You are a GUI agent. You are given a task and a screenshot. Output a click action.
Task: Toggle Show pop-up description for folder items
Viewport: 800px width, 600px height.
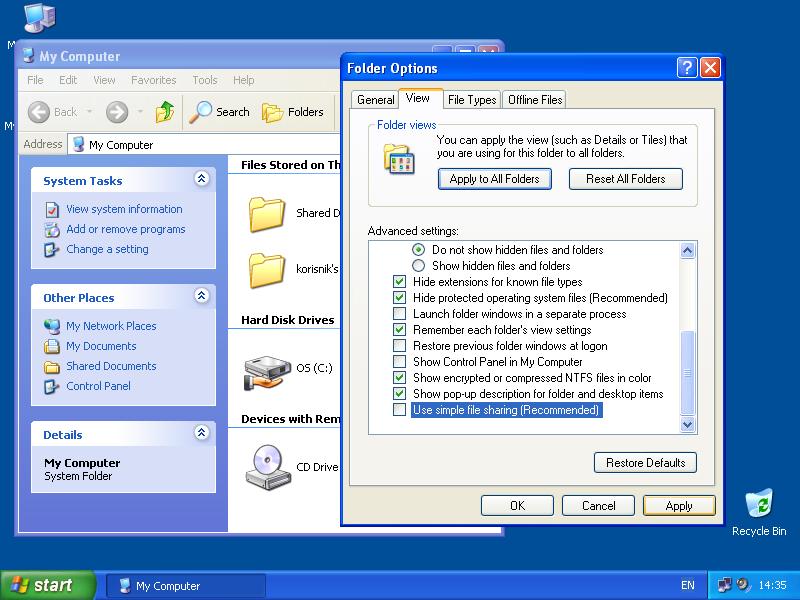pyautogui.click(x=399, y=394)
